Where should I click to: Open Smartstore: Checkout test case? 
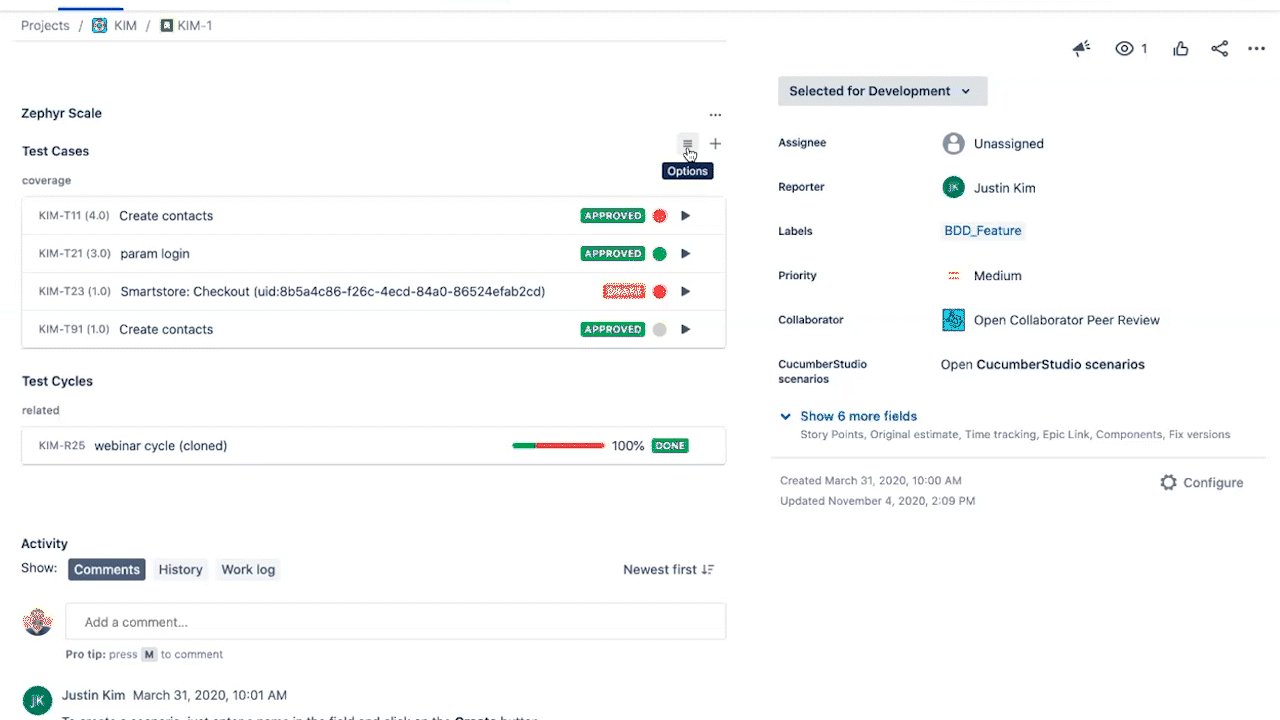[333, 291]
